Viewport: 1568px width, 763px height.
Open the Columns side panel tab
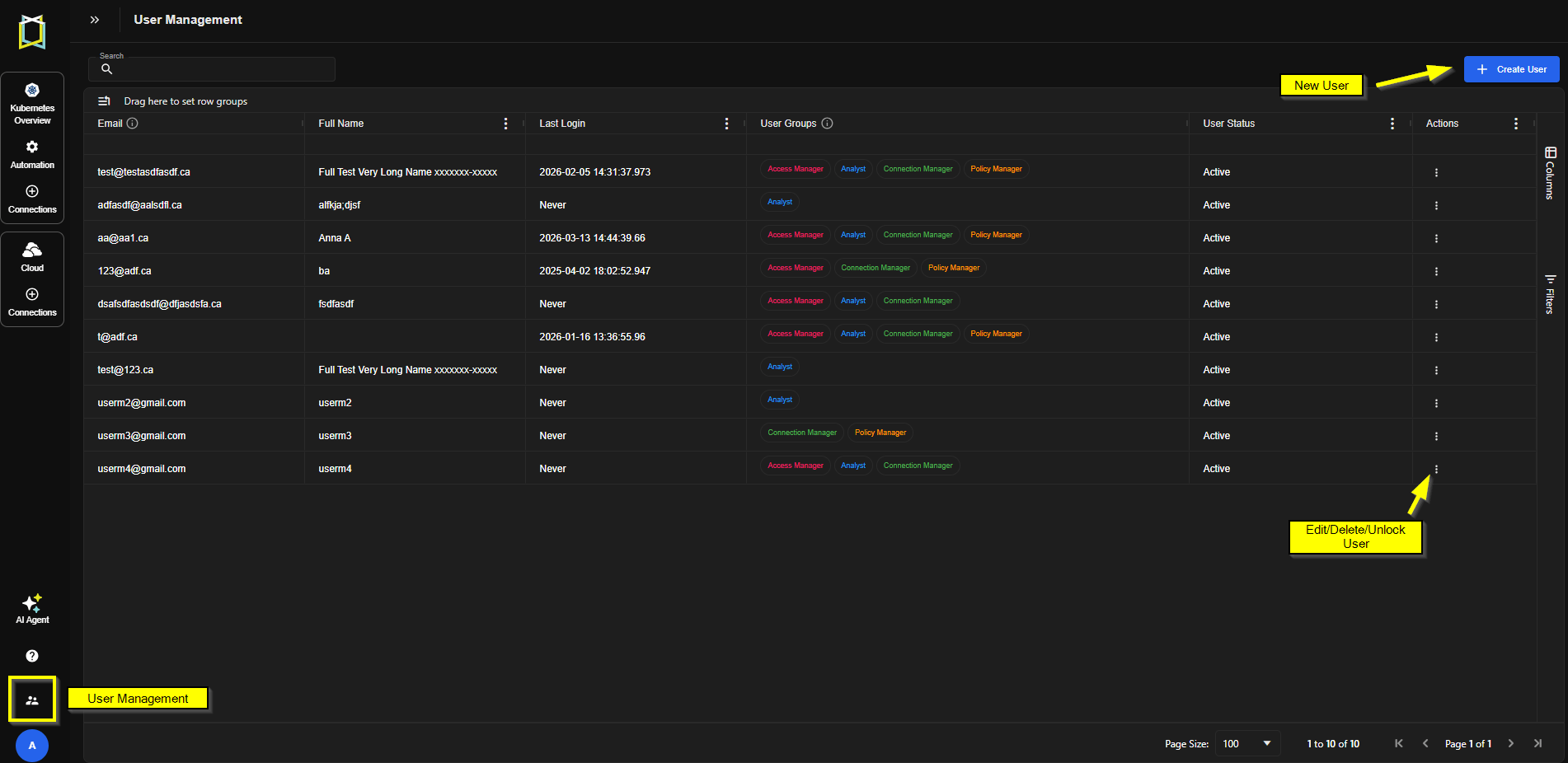(x=1550, y=173)
